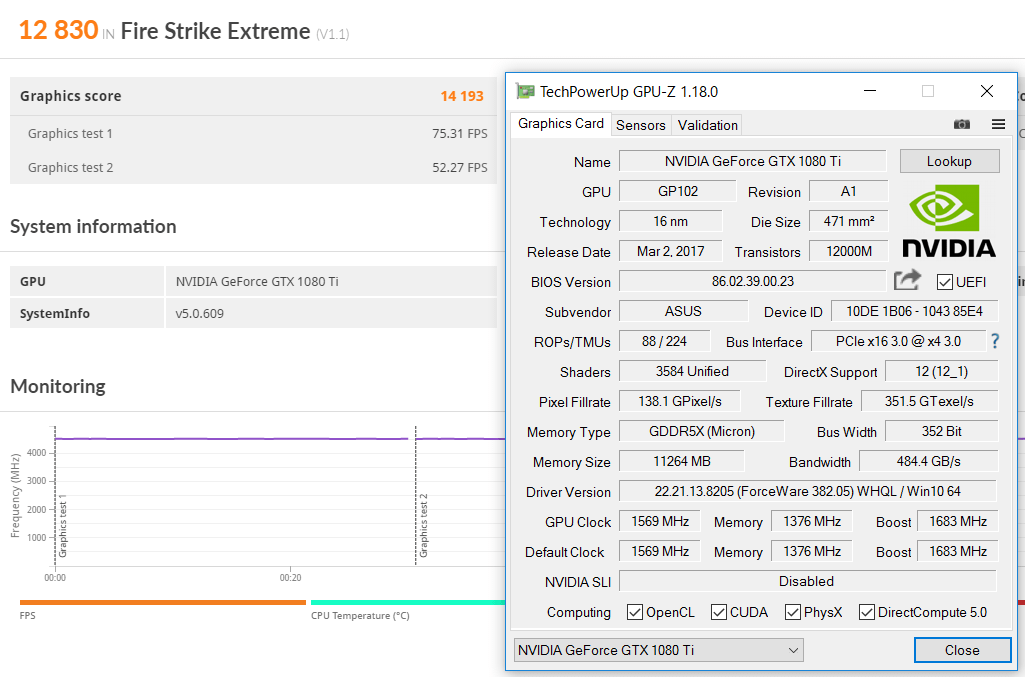Toggle the PhysX checkbox

click(793, 612)
